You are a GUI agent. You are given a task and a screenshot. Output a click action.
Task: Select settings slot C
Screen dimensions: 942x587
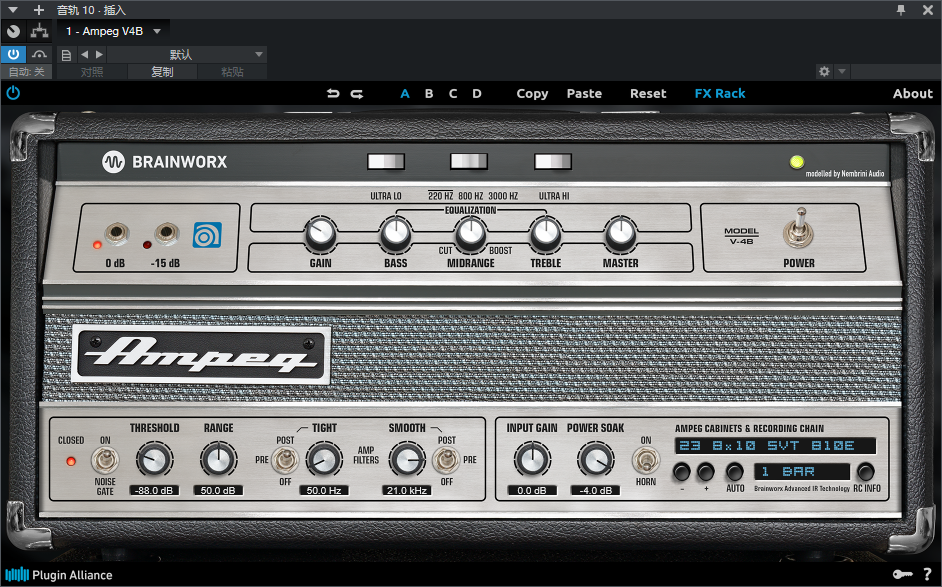click(x=453, y=94)
